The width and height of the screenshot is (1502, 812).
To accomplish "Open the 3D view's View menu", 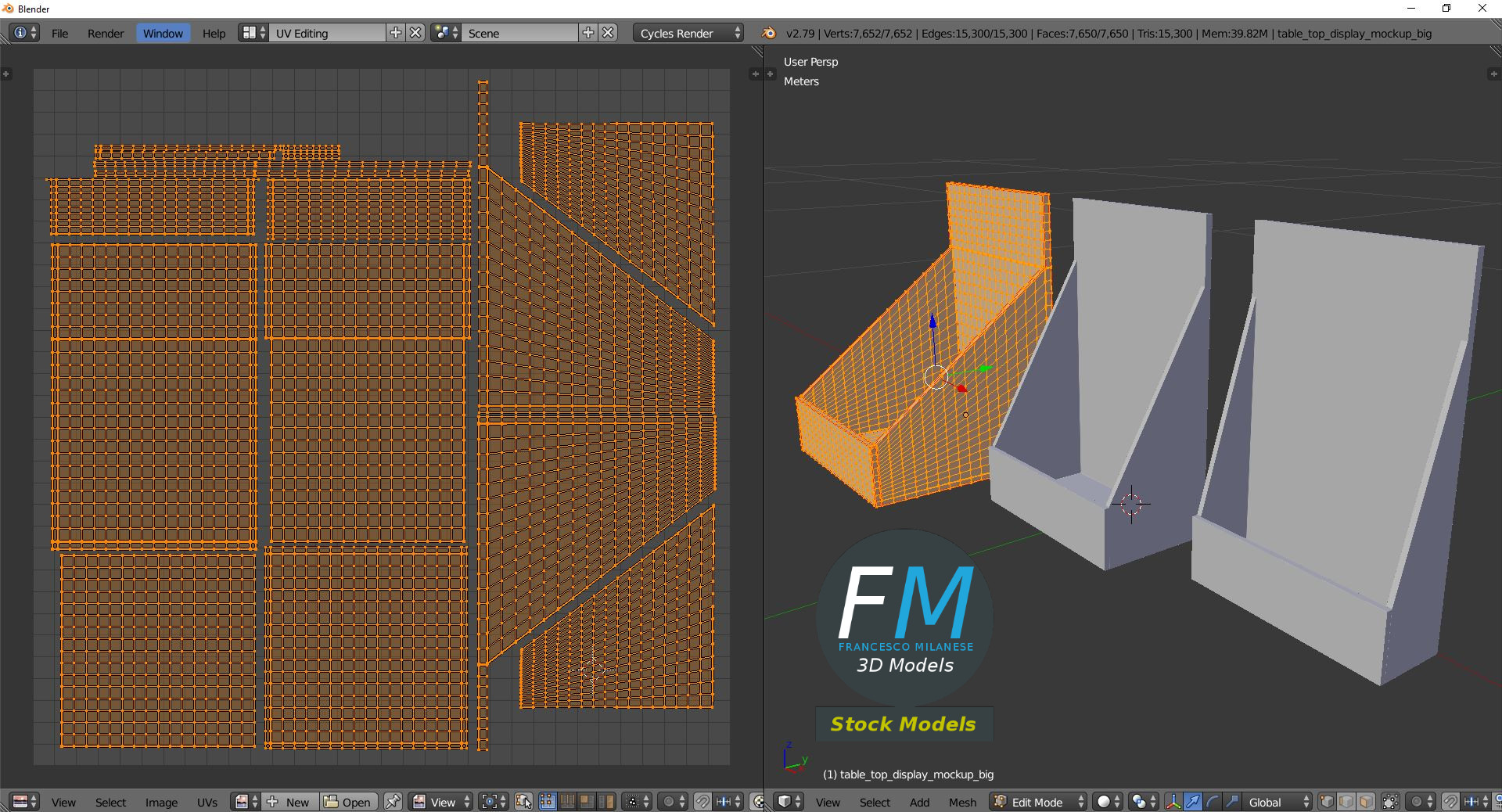I will tap(828, 802).
